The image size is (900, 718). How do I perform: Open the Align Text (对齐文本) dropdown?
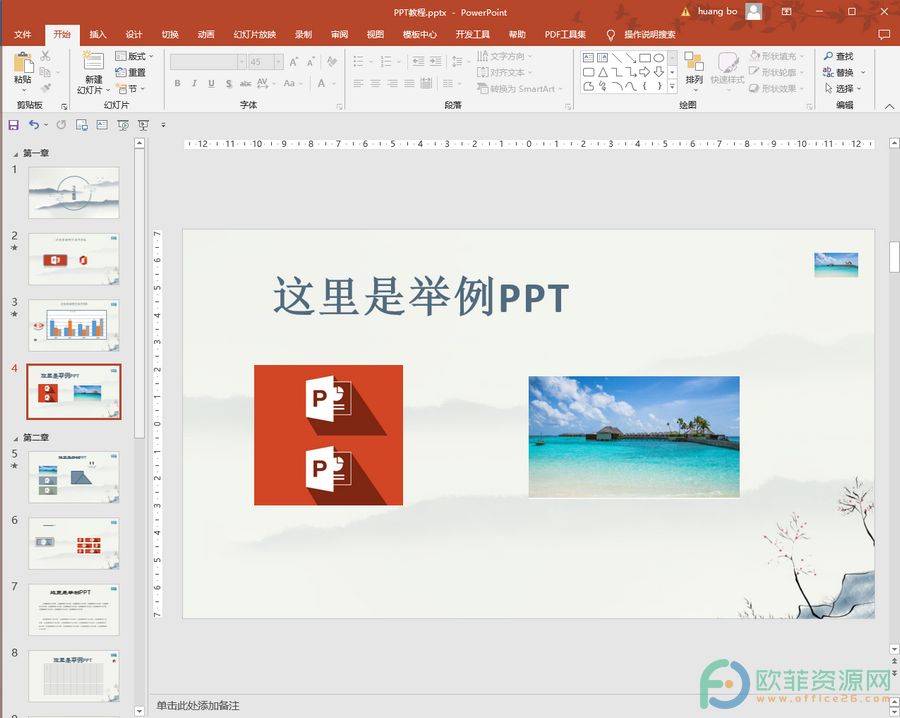[505, 72]
